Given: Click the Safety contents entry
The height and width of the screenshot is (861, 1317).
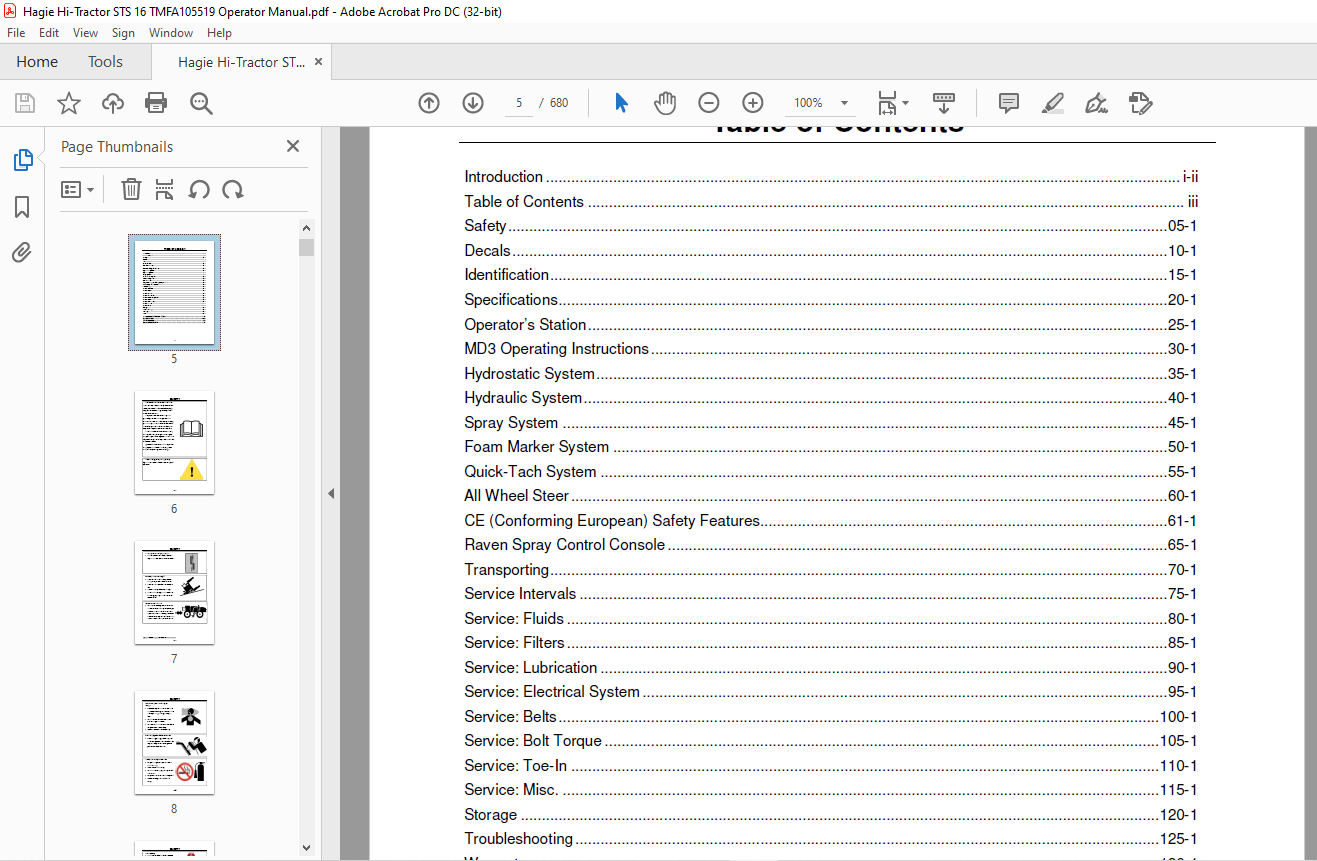Looking at the screenshot, I should pyautogui.click(x=830, y=226).
